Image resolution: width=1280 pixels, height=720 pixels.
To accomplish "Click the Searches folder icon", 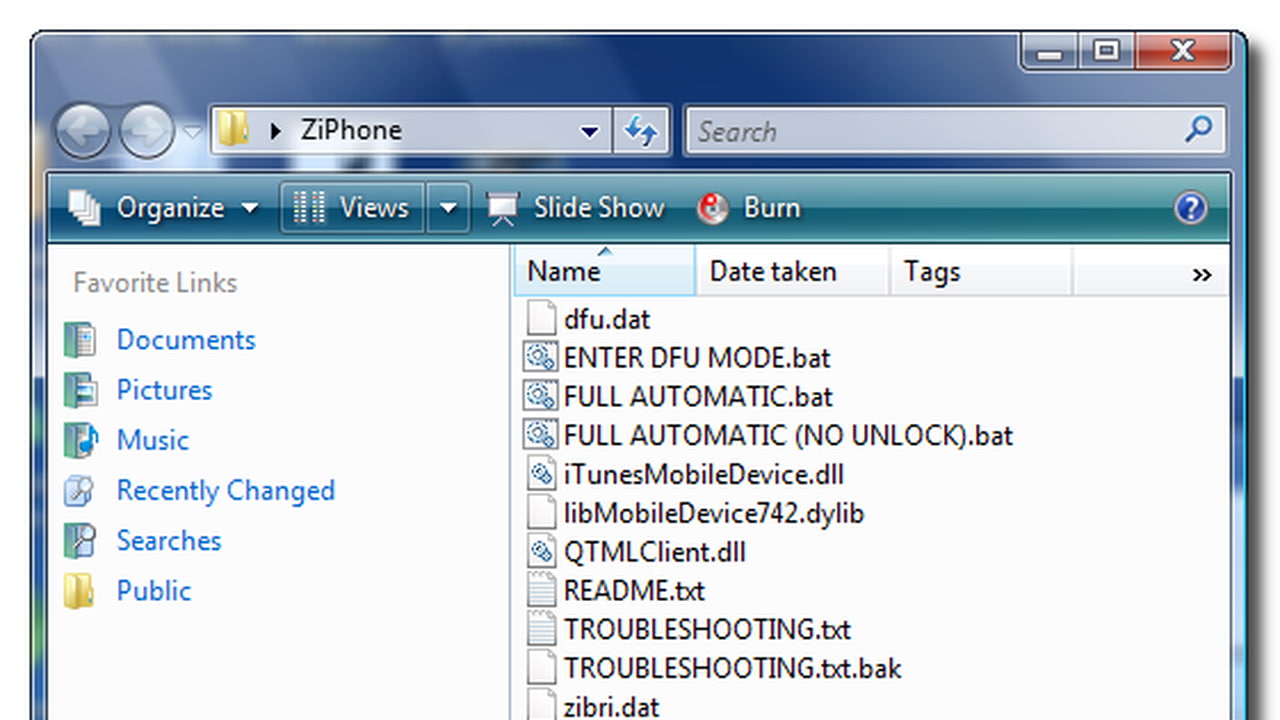I will point(80,540).
